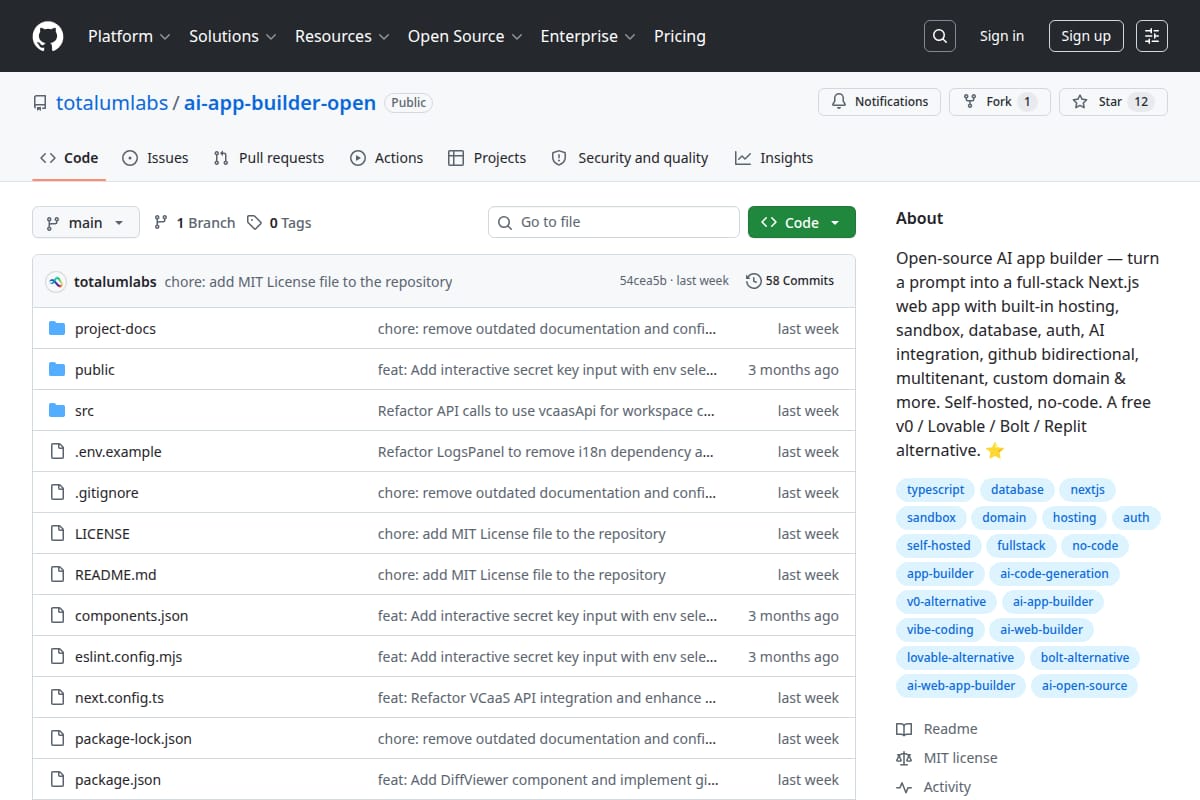Expand the green Code dropdown button
The width and height of the screenshot is (1200, 800).
pyautogui.click(x=802, y=223)
